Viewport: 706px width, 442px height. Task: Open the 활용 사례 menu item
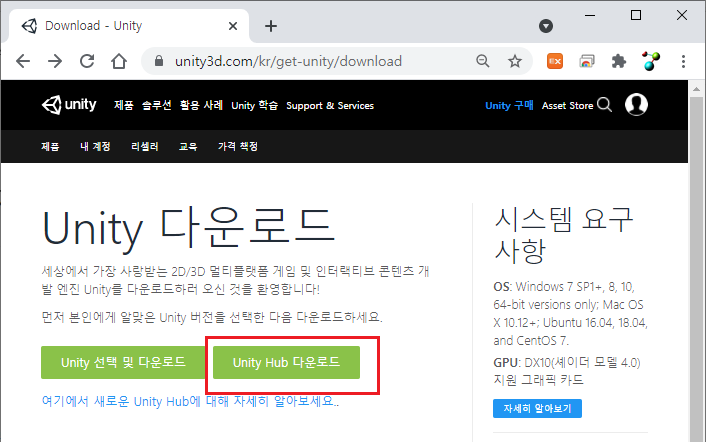pos(201,105)
